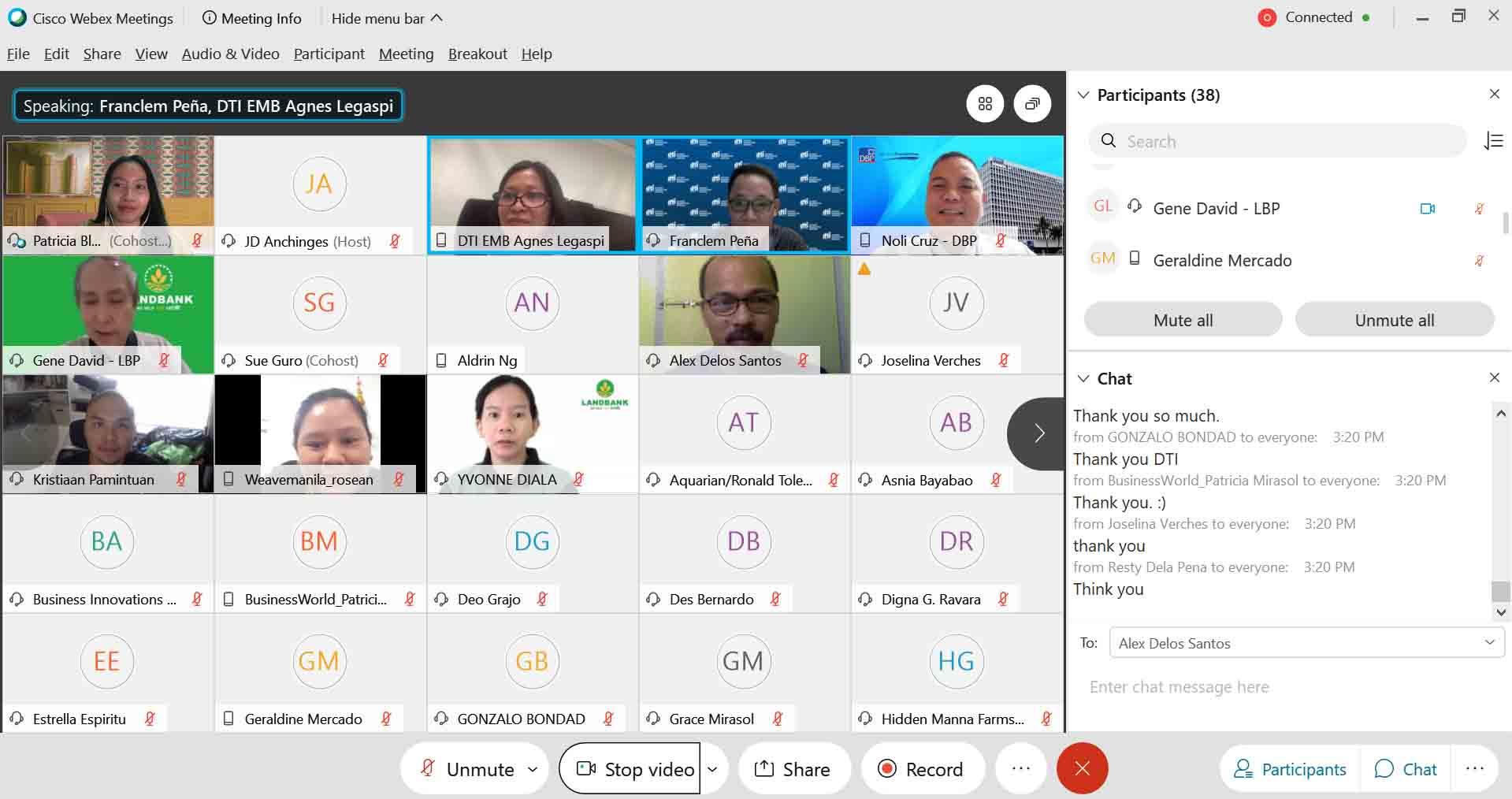The image size is (1512, 799).
Task: Open the Breakout menu
Action: 477,54
